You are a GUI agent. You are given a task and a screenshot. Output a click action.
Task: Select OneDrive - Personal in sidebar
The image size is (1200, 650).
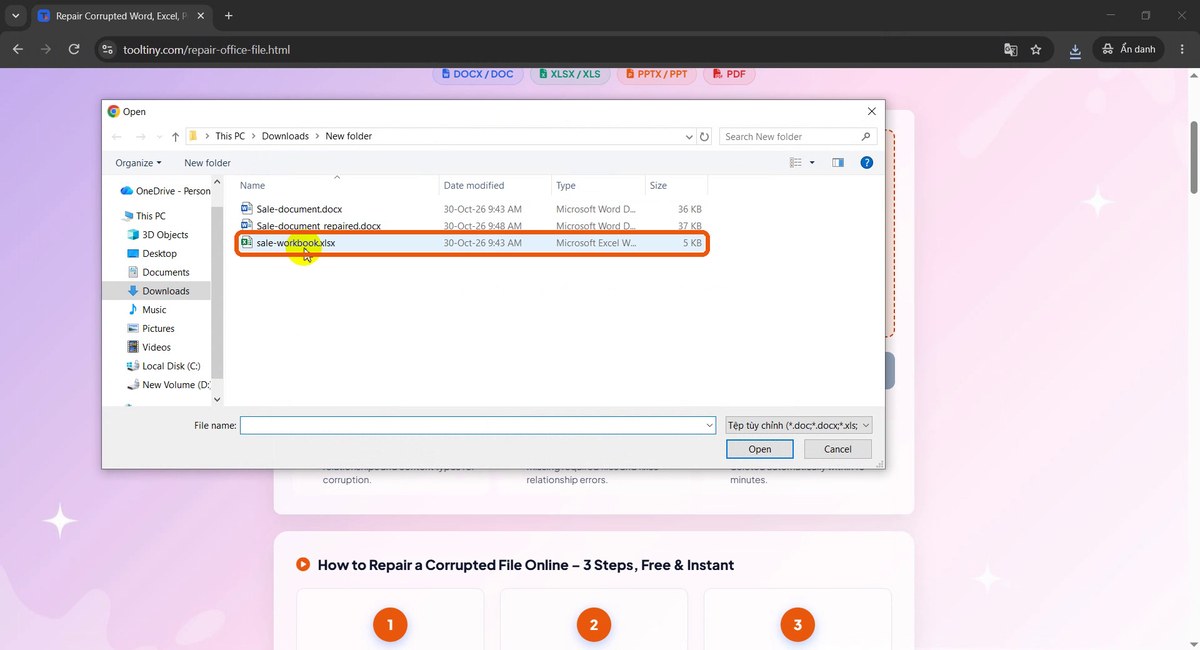pyautogui.click(x=165, y=191)
